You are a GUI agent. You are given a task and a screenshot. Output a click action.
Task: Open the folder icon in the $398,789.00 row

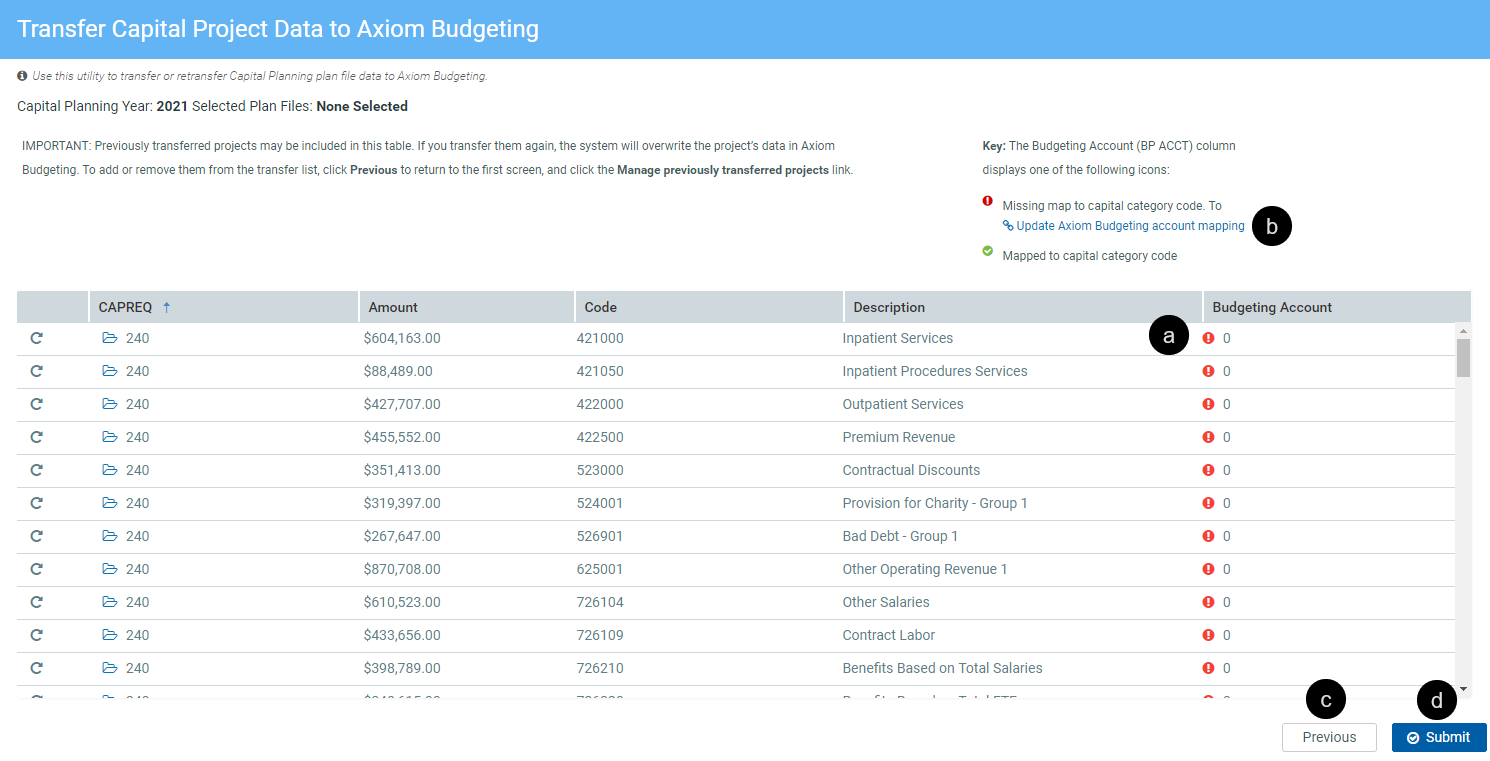point(110,668)
